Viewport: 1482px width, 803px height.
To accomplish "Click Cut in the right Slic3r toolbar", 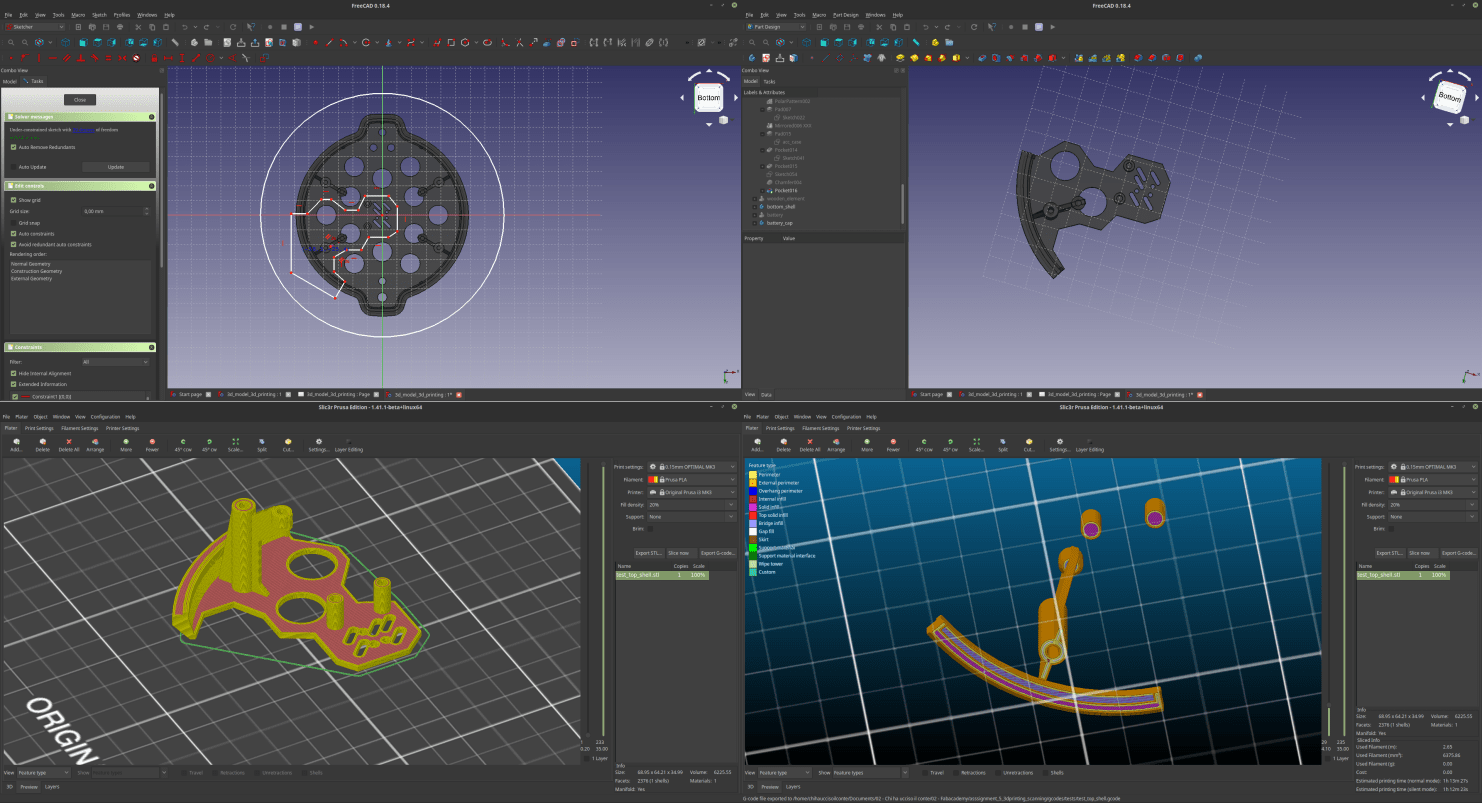I will 1028,445.
